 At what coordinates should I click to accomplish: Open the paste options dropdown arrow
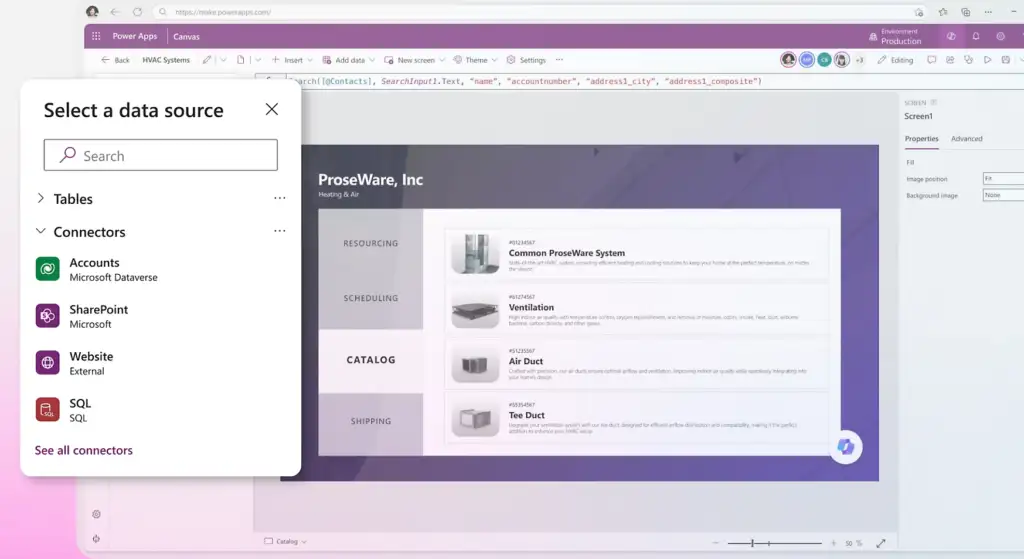(x=258, y=60)
